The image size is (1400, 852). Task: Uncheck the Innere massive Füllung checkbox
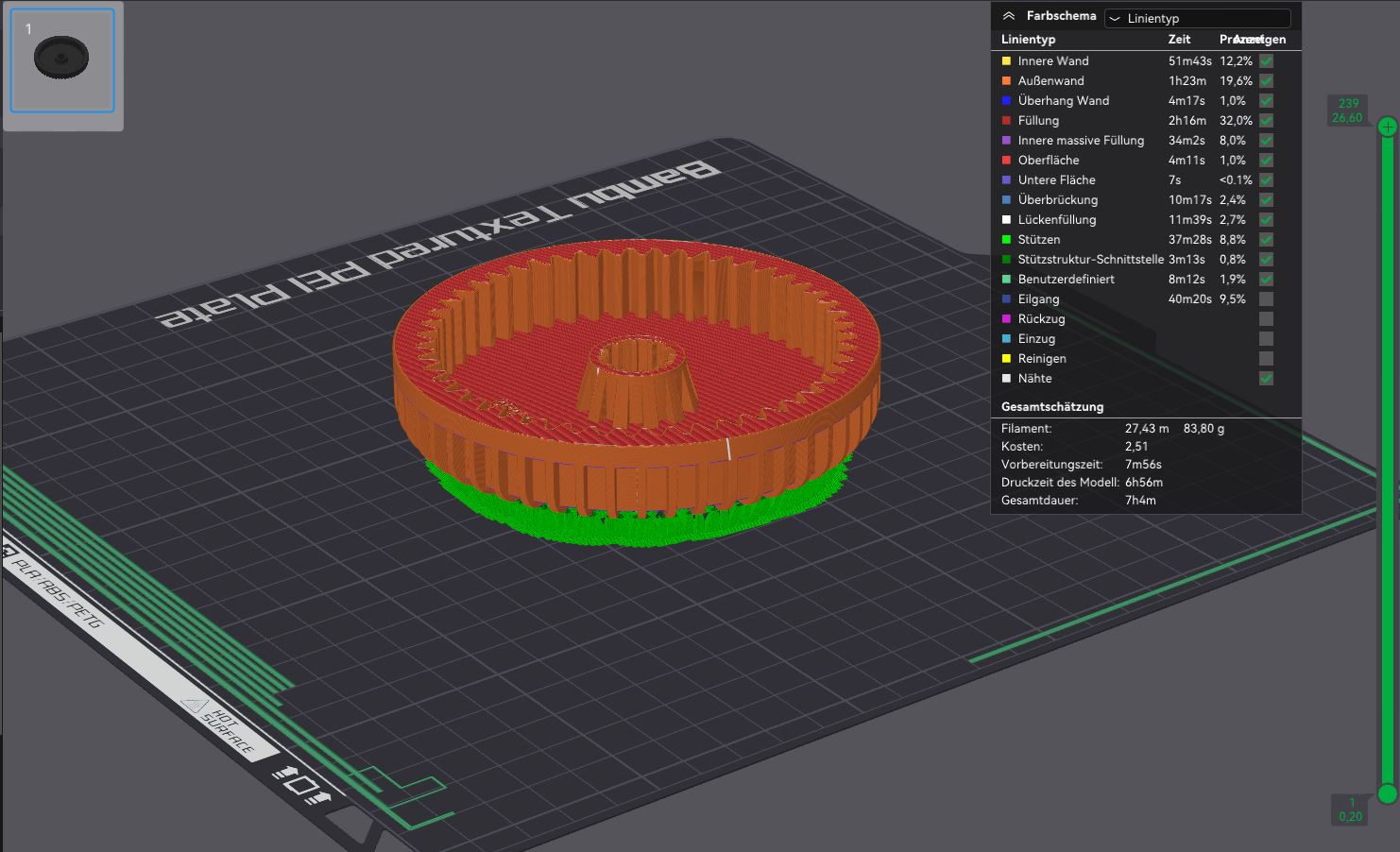[x=1266, y=141]
